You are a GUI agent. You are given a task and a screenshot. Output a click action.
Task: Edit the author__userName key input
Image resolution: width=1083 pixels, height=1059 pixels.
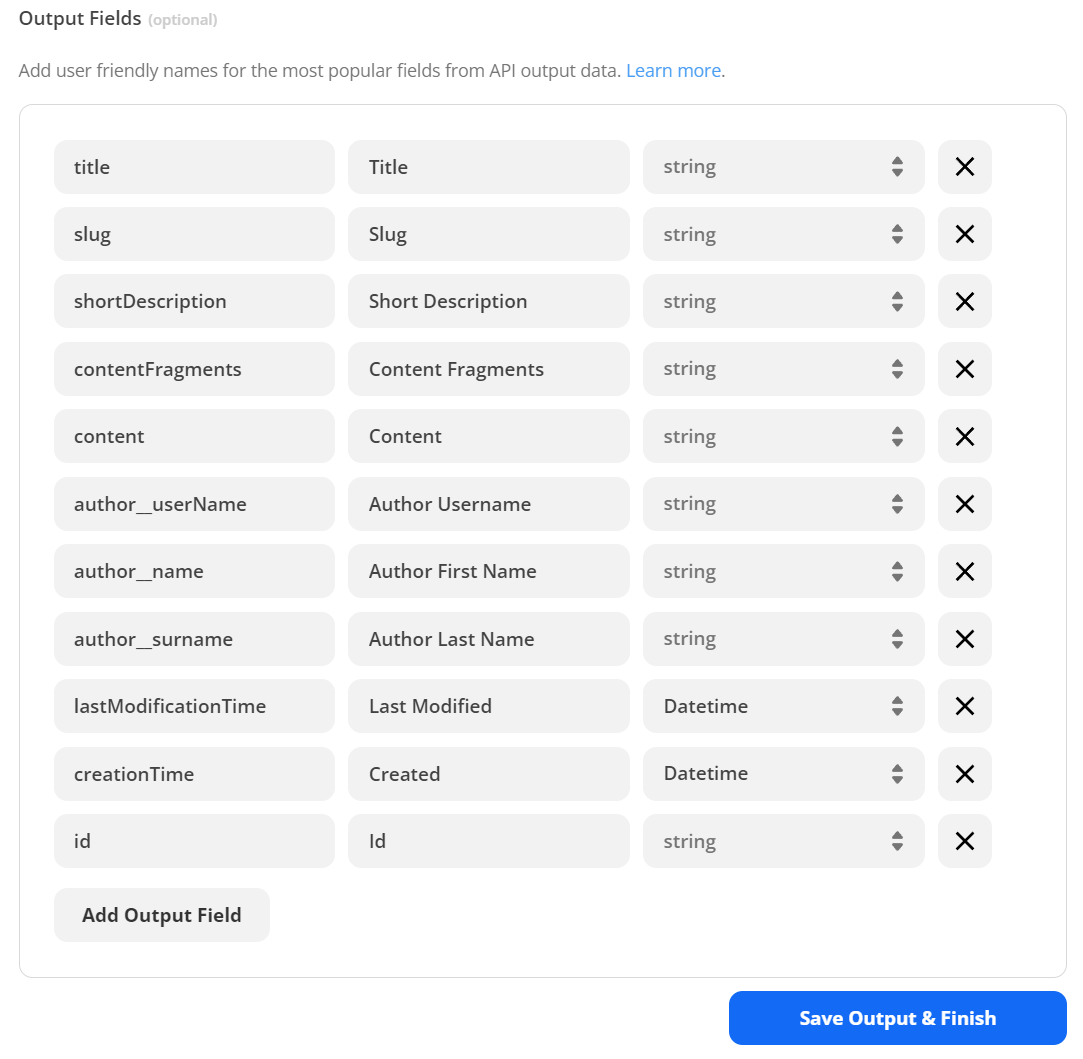coord(194,504)
